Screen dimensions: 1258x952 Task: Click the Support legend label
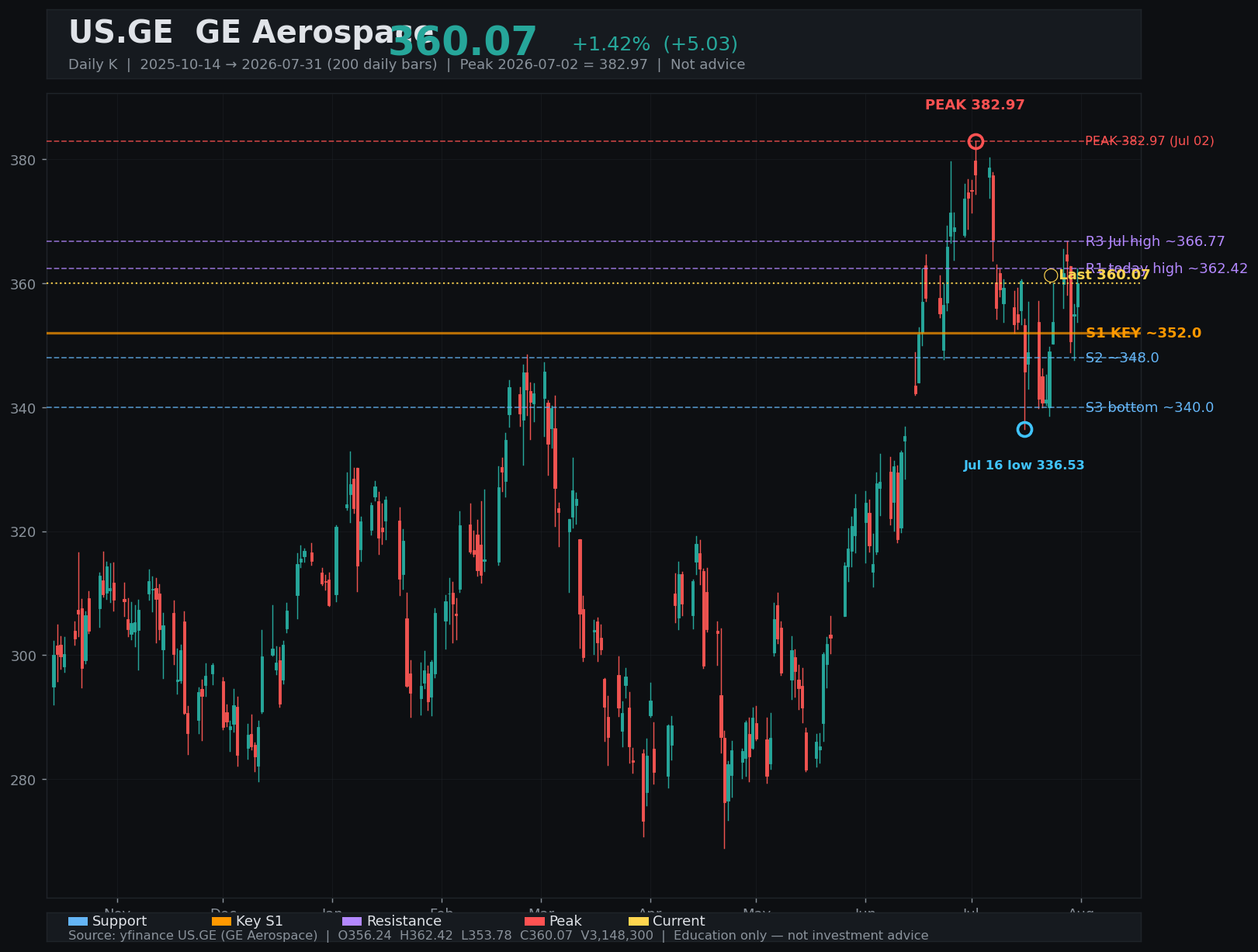120,921
